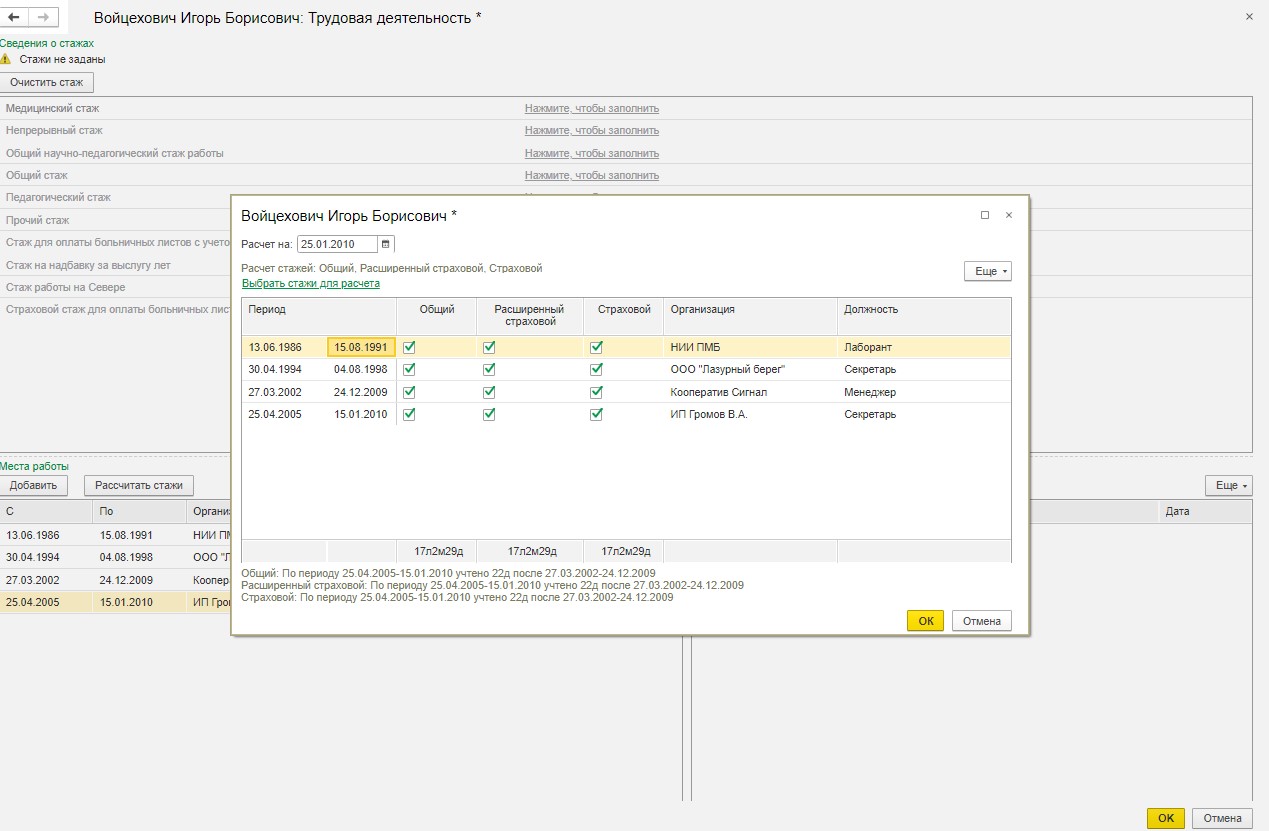
Task: Click the Очистить стаж button
Action: click(x=47, y=82)
